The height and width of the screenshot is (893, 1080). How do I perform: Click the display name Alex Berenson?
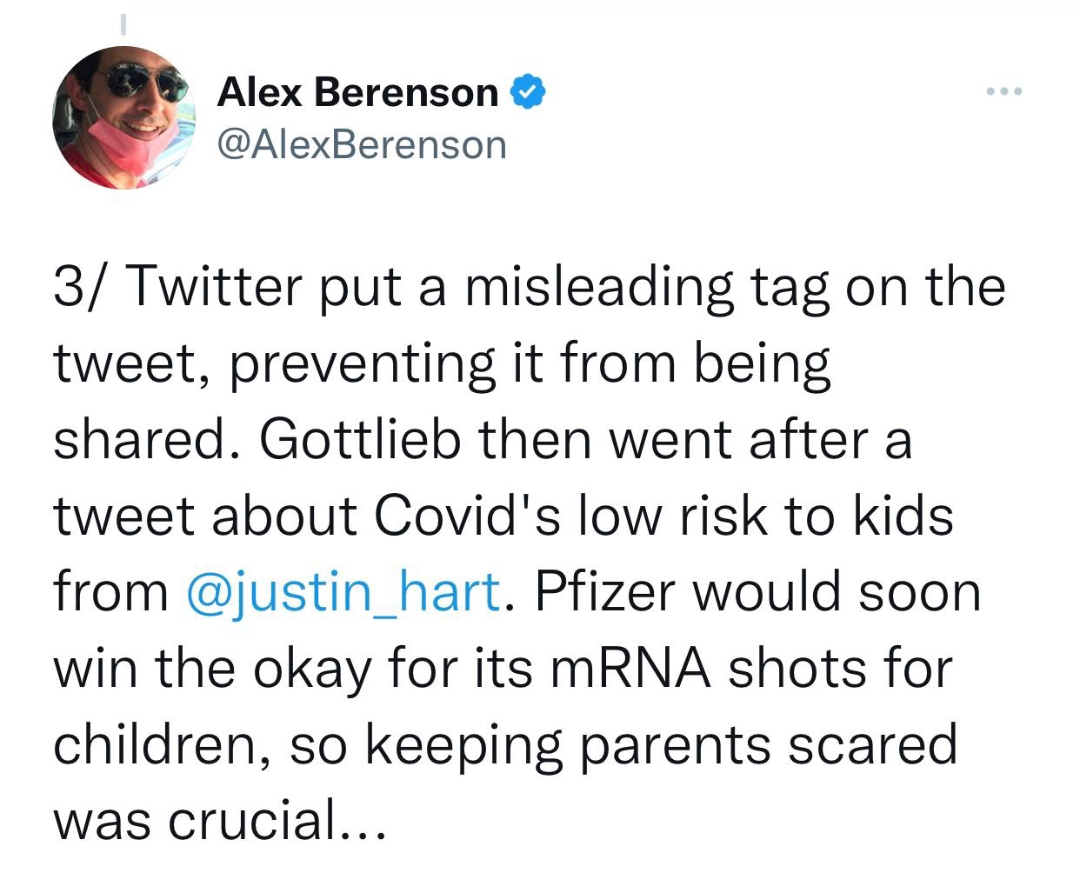358,93
